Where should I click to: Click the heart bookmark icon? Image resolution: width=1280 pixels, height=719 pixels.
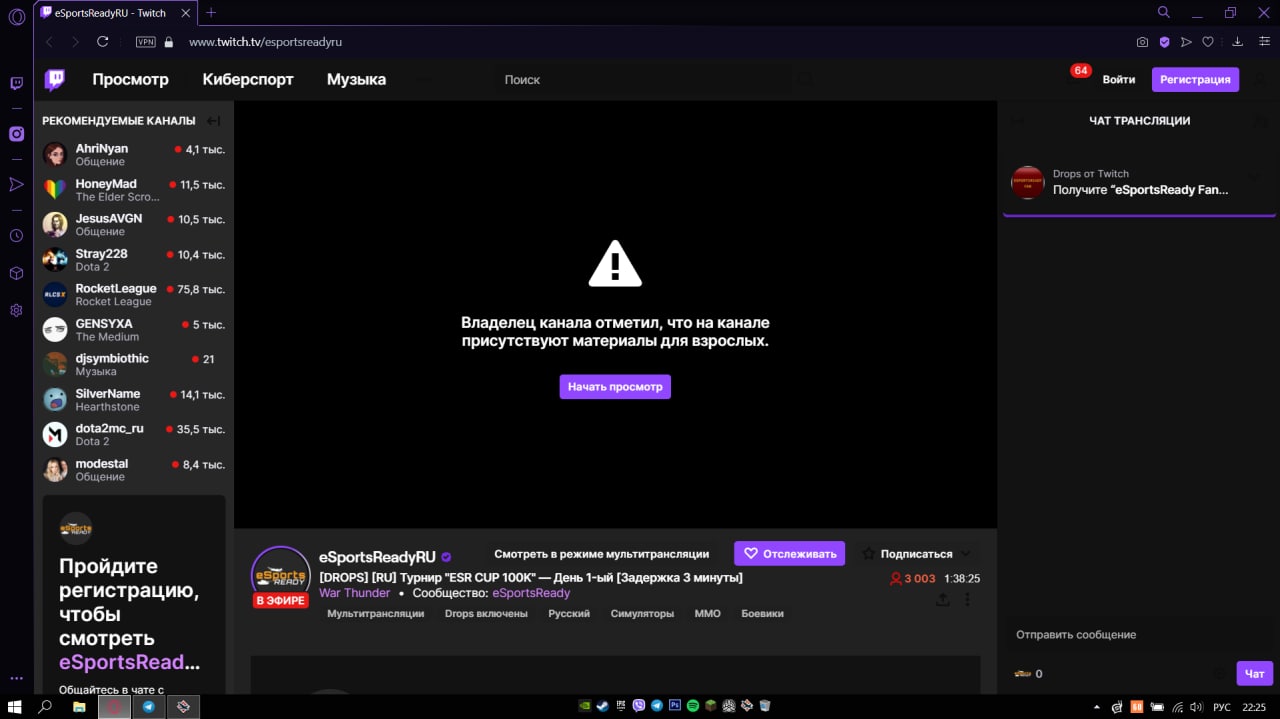coord(1208,42)
